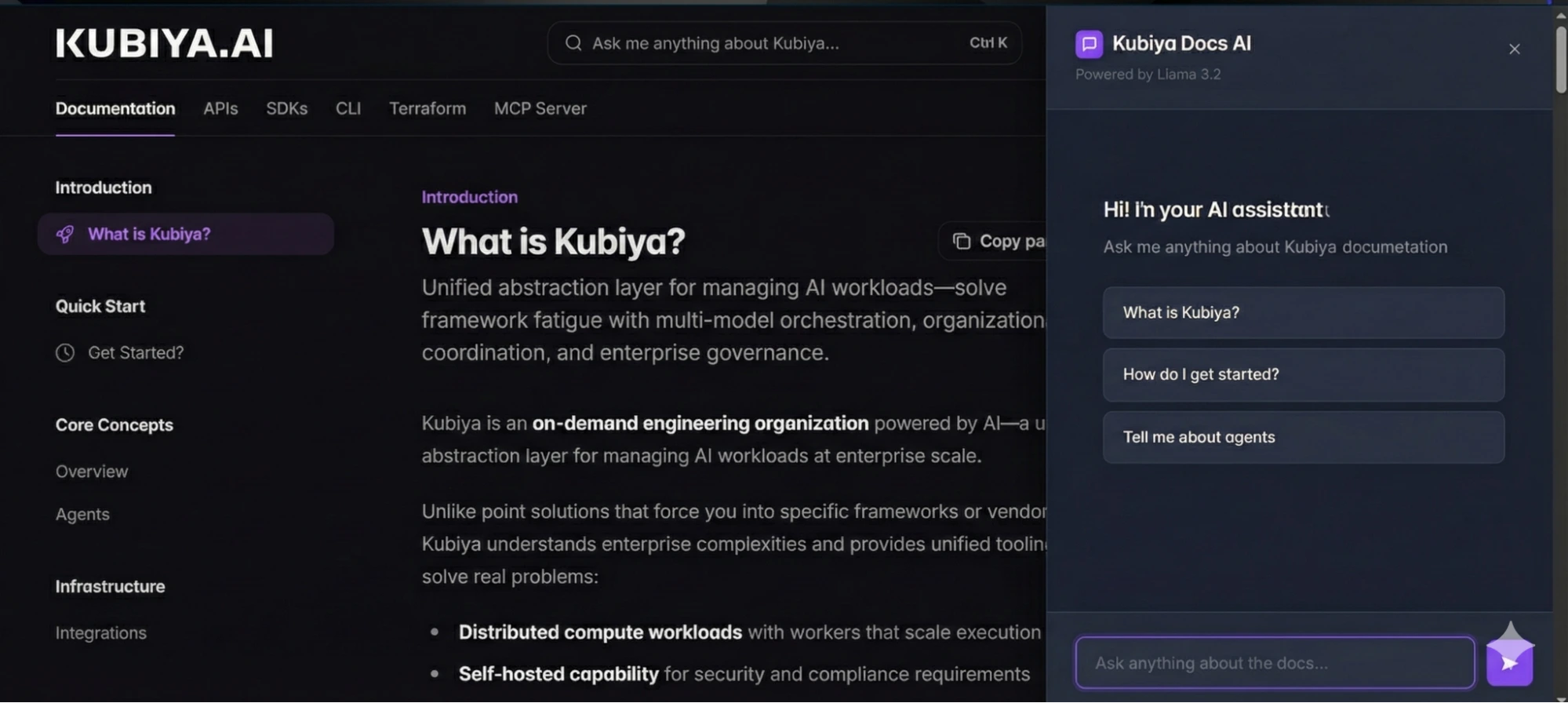Focus the 'Ask me anything about Kubiya' search box
Screen dimensions: 1568x703
[784, 42]
